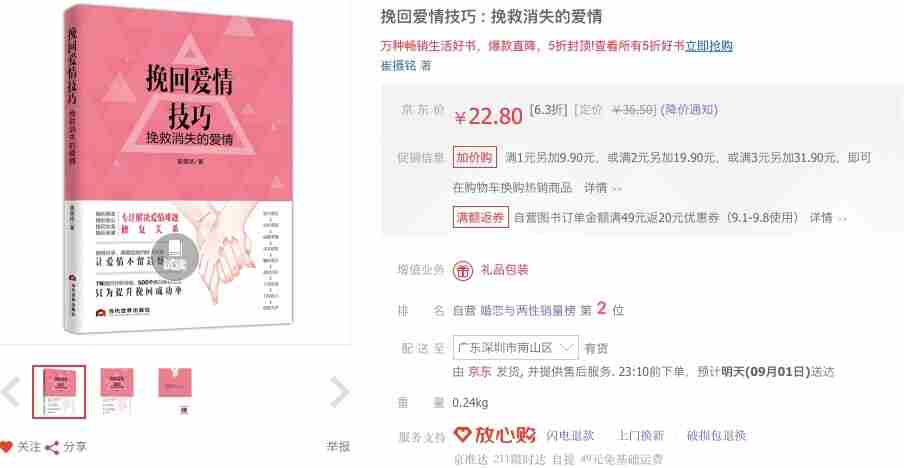Click the 放心购 heart badge icon

pyautogui.click(x=462, y=435)
